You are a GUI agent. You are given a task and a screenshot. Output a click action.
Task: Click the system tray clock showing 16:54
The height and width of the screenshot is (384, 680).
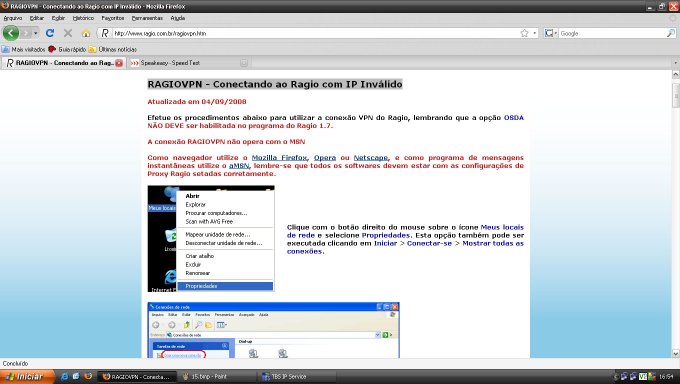[x=667, y=377]
